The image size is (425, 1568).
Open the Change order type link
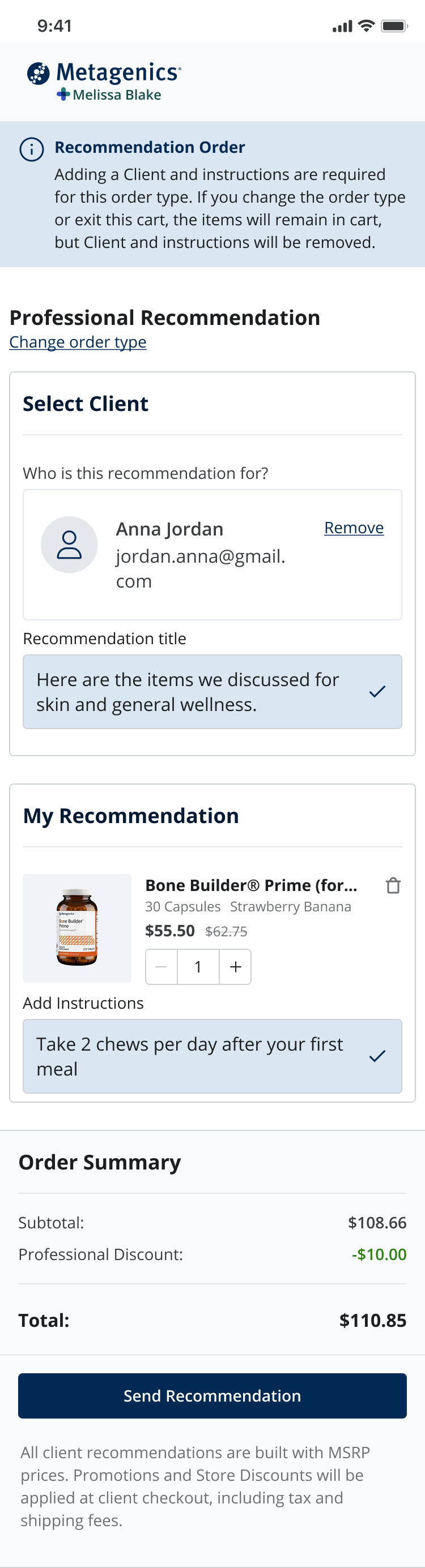(78, 342)
